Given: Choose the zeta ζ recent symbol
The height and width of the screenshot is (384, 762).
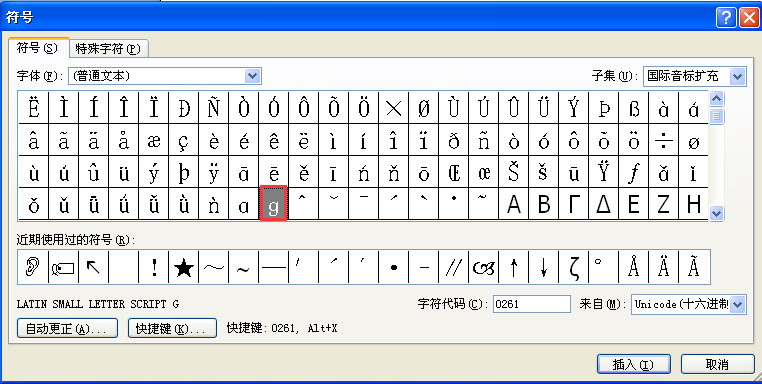Looking at the screenshot, I should point(574,267).
